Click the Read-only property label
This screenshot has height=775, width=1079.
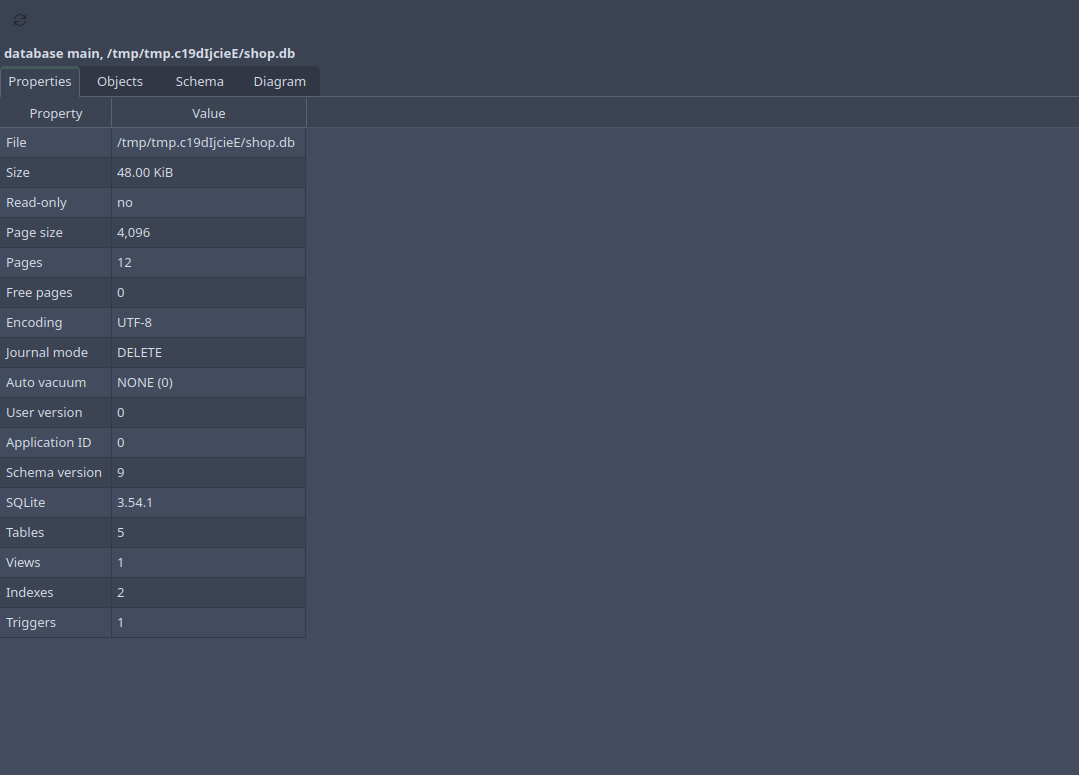point(56,202)
